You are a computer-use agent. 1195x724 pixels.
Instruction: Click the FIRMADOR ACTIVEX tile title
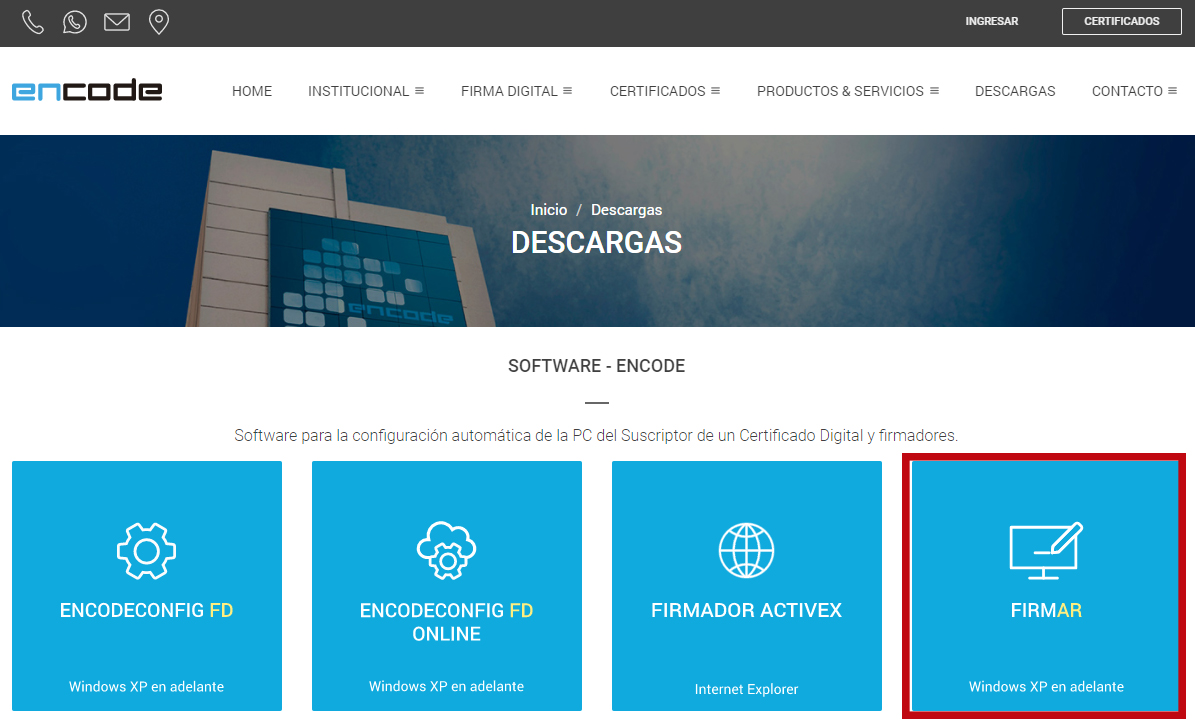[746, 610]
